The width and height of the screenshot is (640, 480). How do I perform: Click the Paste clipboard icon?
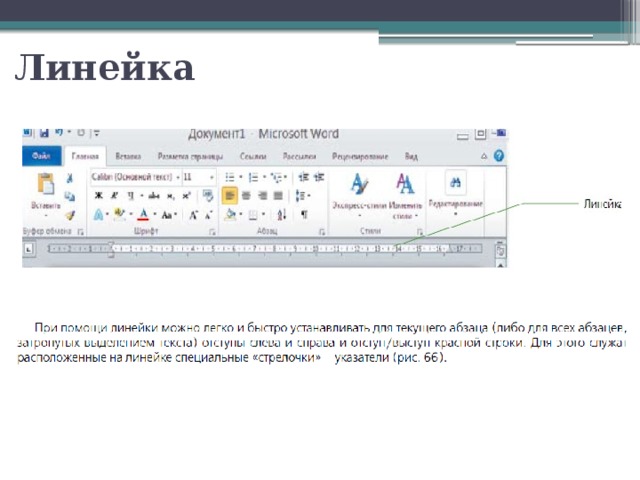coord(46,184)
